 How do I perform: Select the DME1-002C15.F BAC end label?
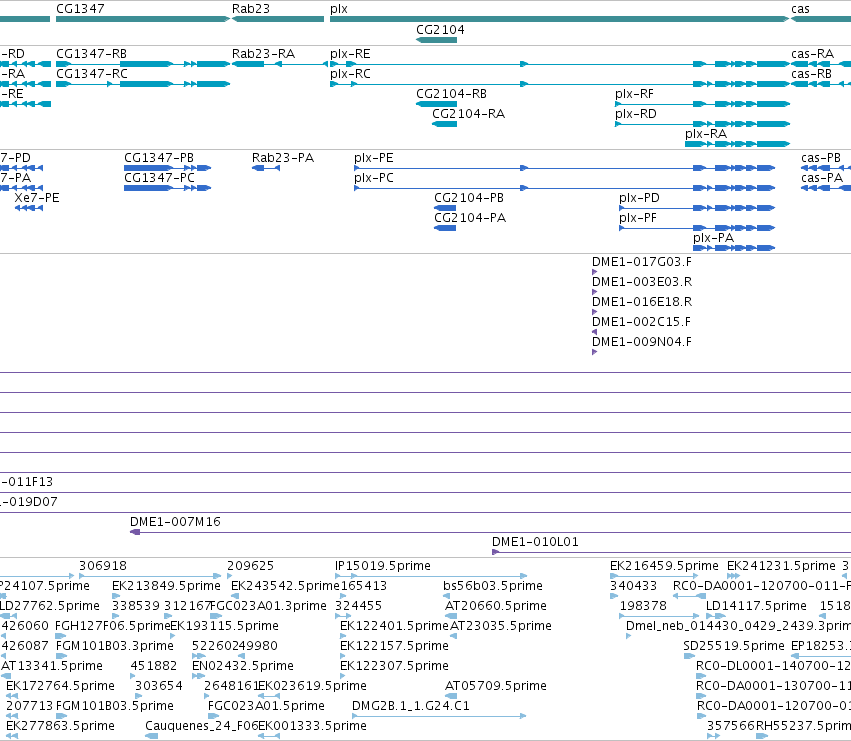pyautogui.click(x=641, y=322)
